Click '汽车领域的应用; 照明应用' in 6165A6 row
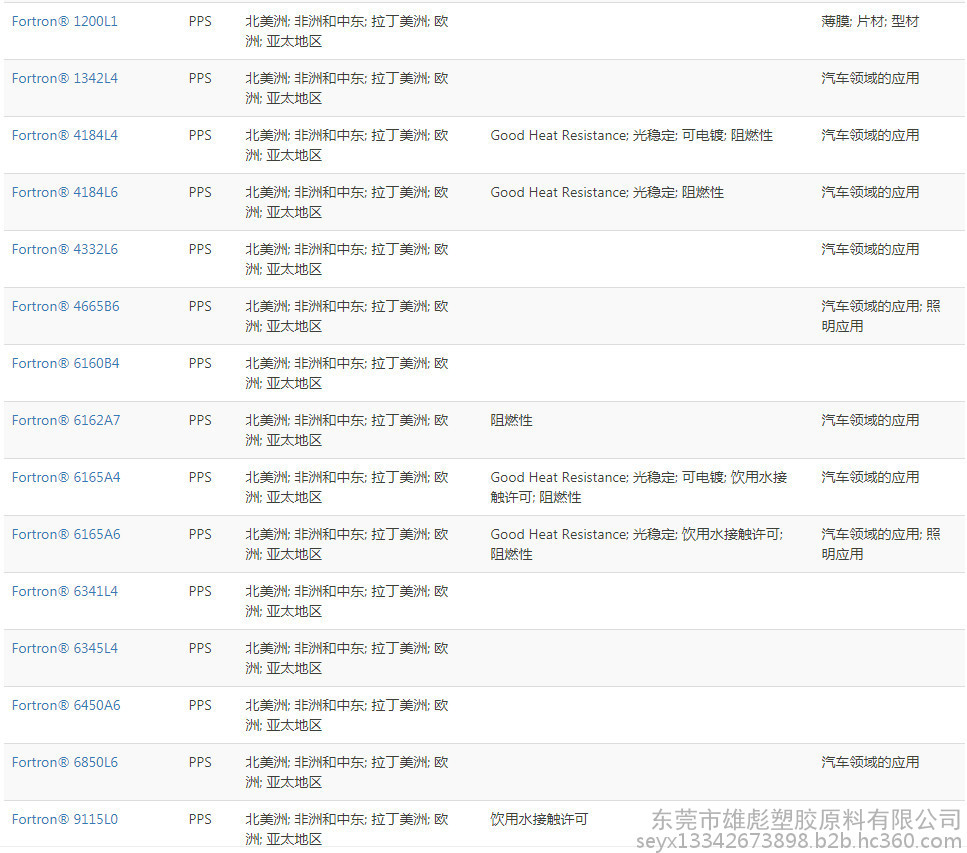This screenshot has height=853, width=967. 881,544
